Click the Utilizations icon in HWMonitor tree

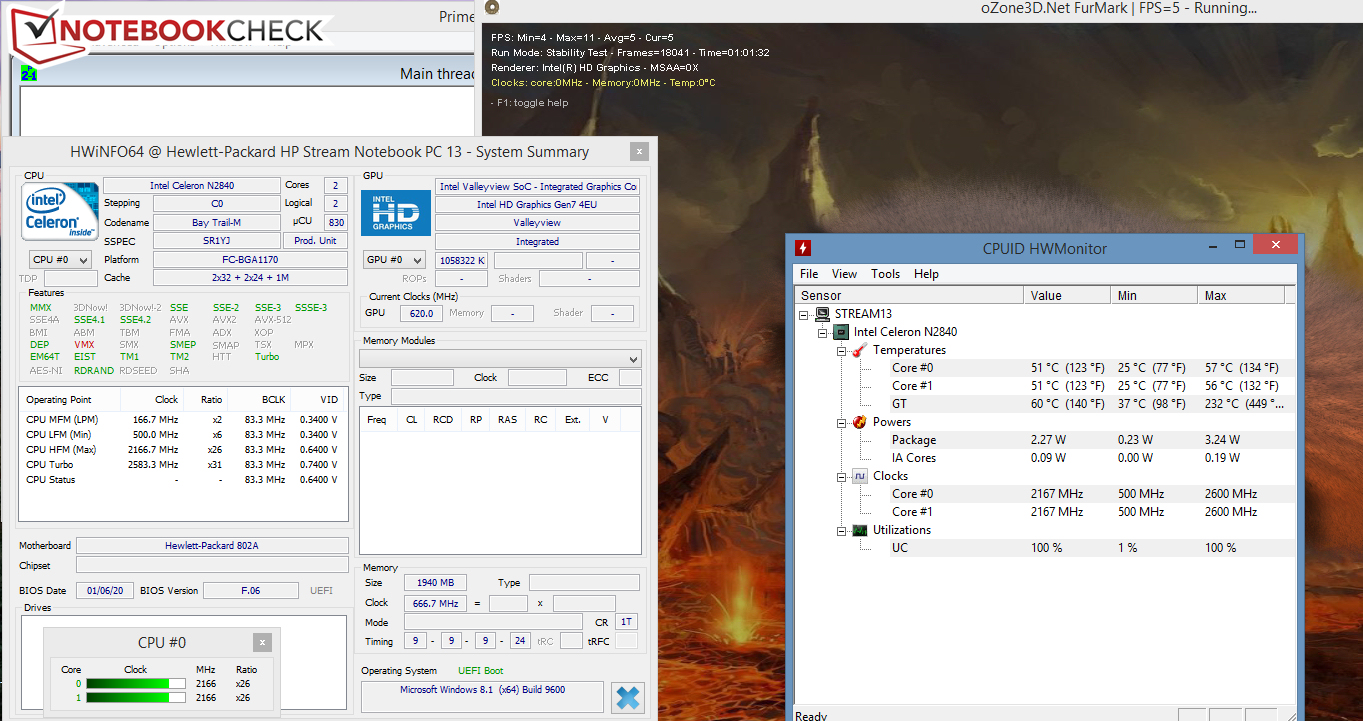pyautogui.click(x=859, y=530)
